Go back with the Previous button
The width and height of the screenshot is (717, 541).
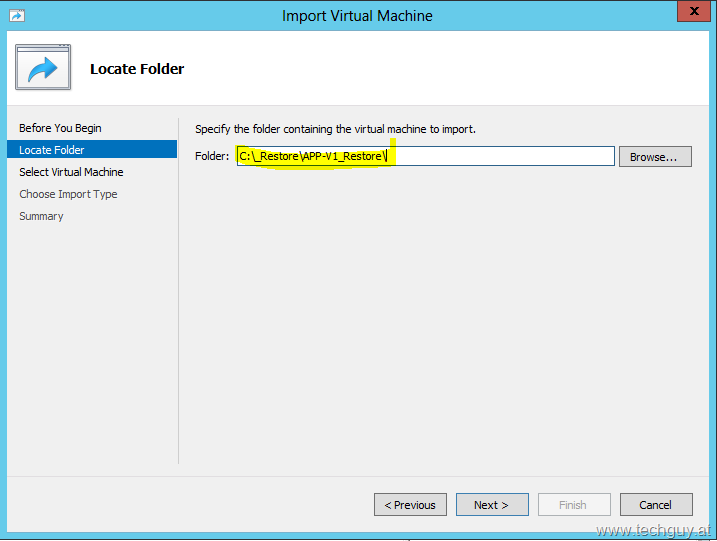pyautogui.click(x=410, y=505)
